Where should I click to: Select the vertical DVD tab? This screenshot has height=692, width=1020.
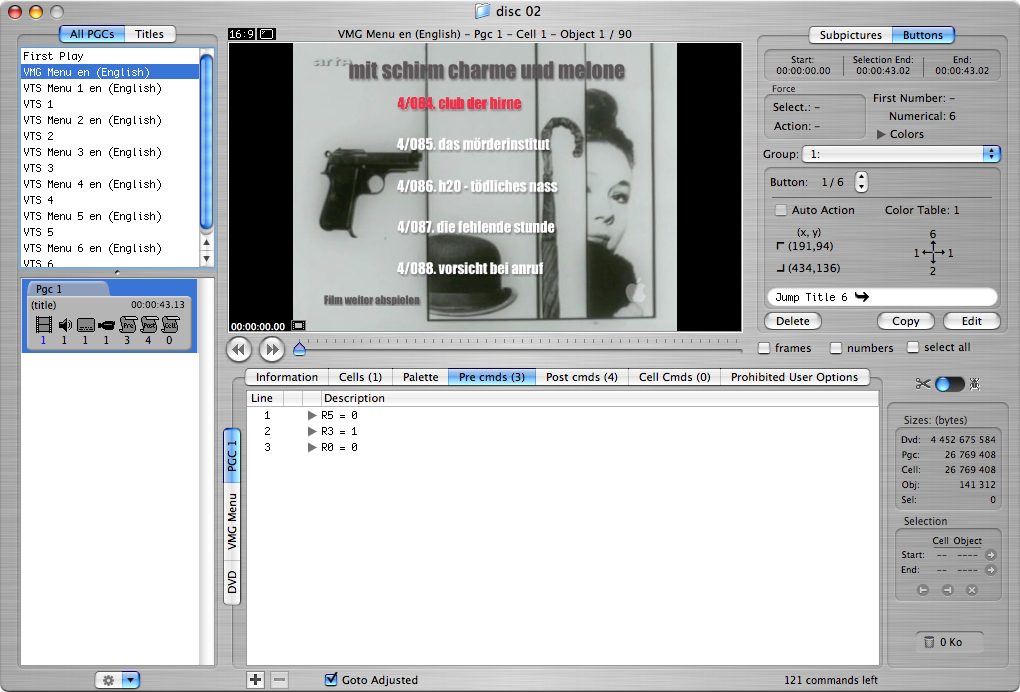pos(232,582)
